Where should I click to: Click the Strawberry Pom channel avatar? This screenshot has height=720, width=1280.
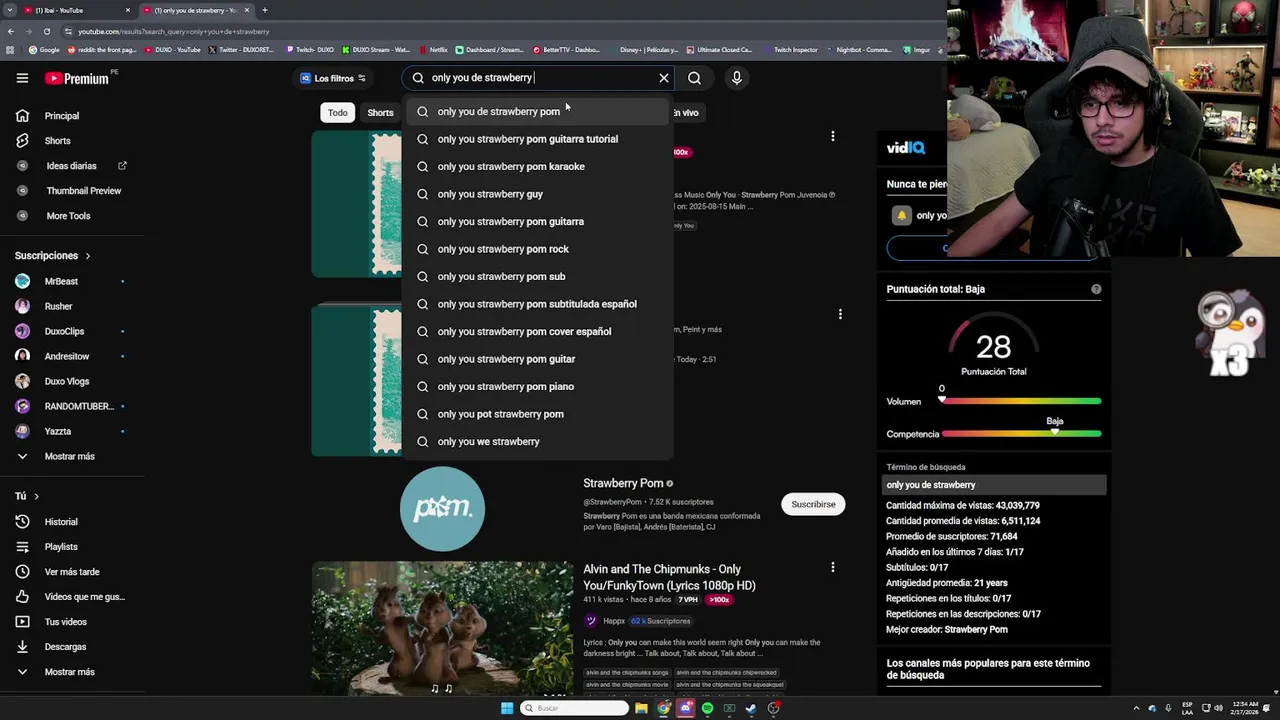442,509
